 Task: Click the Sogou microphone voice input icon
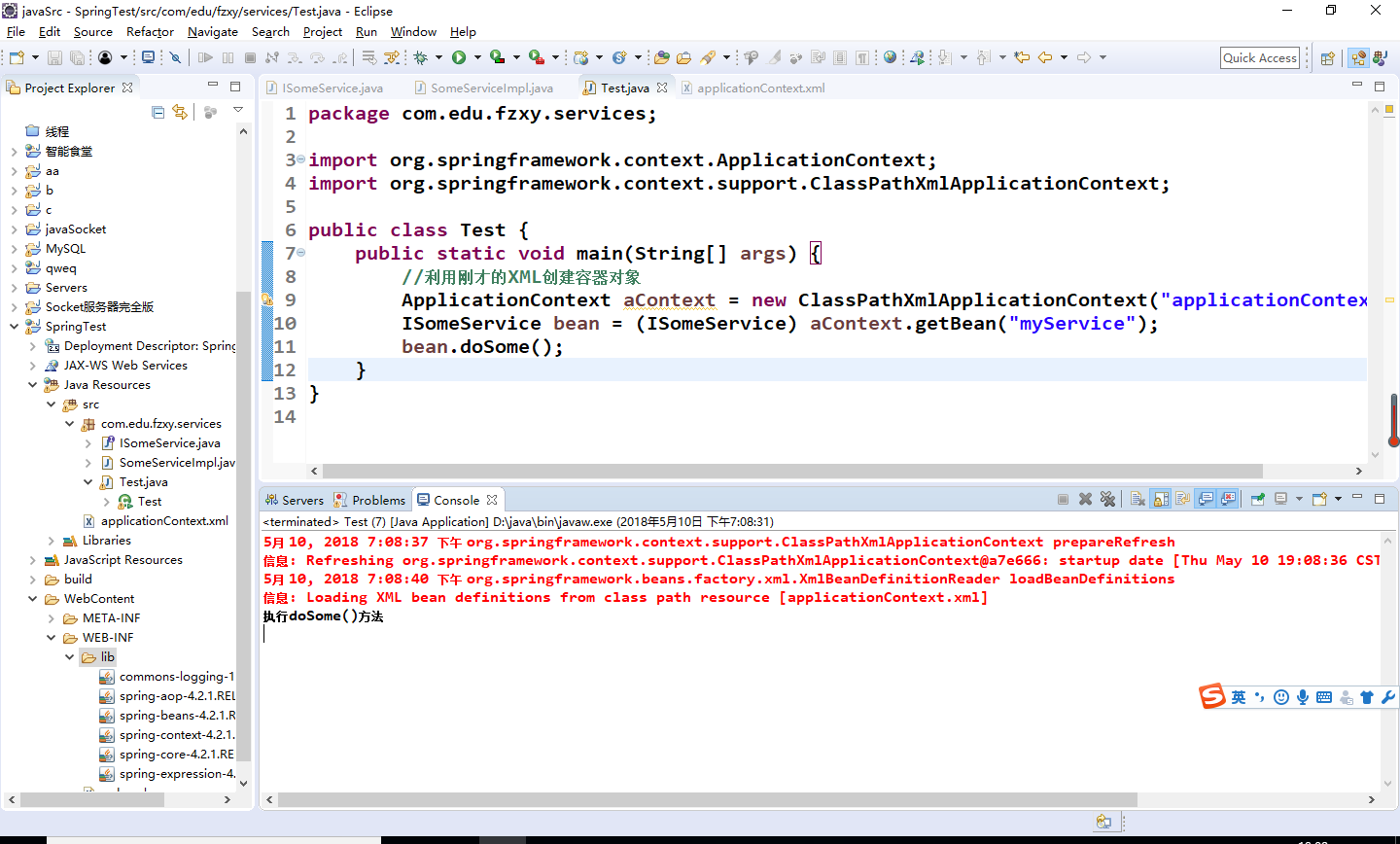1302,697
